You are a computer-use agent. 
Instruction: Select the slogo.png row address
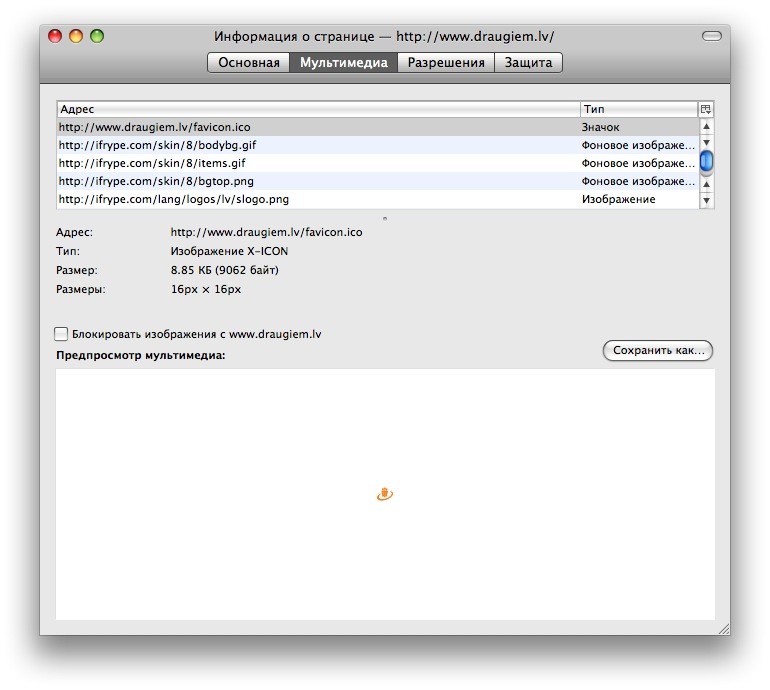(174, 199)
